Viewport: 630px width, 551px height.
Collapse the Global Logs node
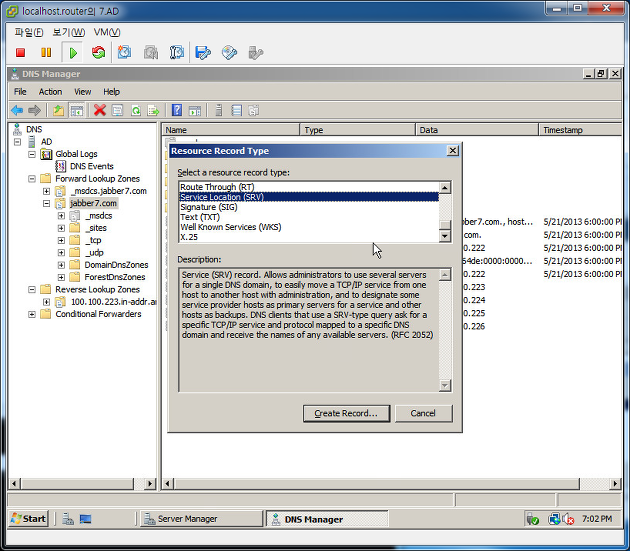pos(32,154)
